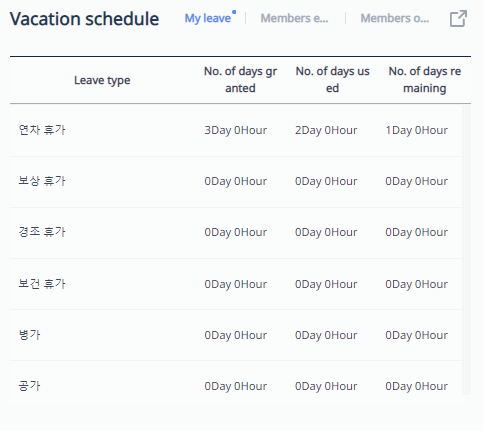
Task: Select the 보상 휴가 leave row
Action: tap(236, 182)
